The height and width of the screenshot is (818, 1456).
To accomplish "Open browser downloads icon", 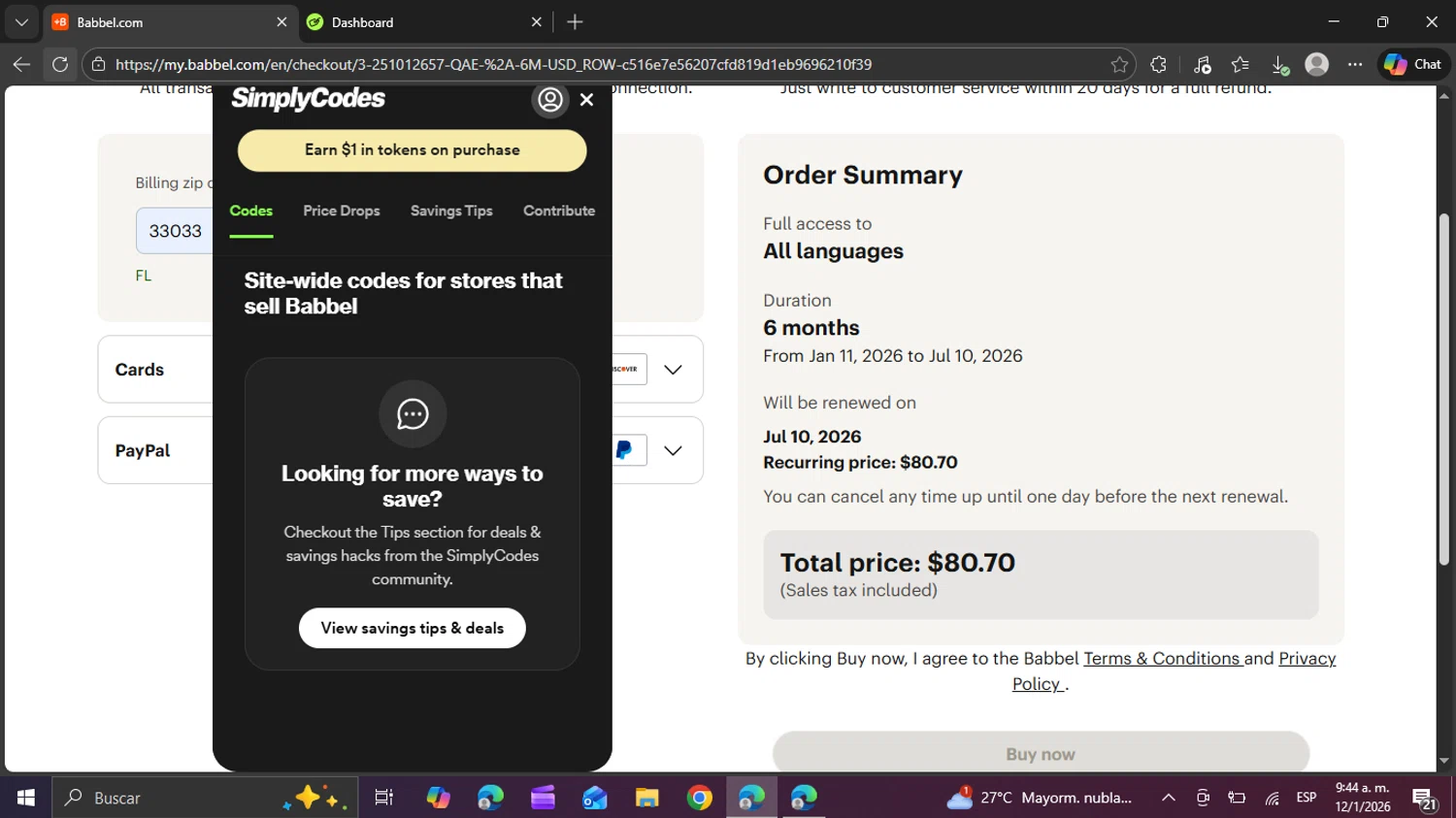I will point(1279,65).
